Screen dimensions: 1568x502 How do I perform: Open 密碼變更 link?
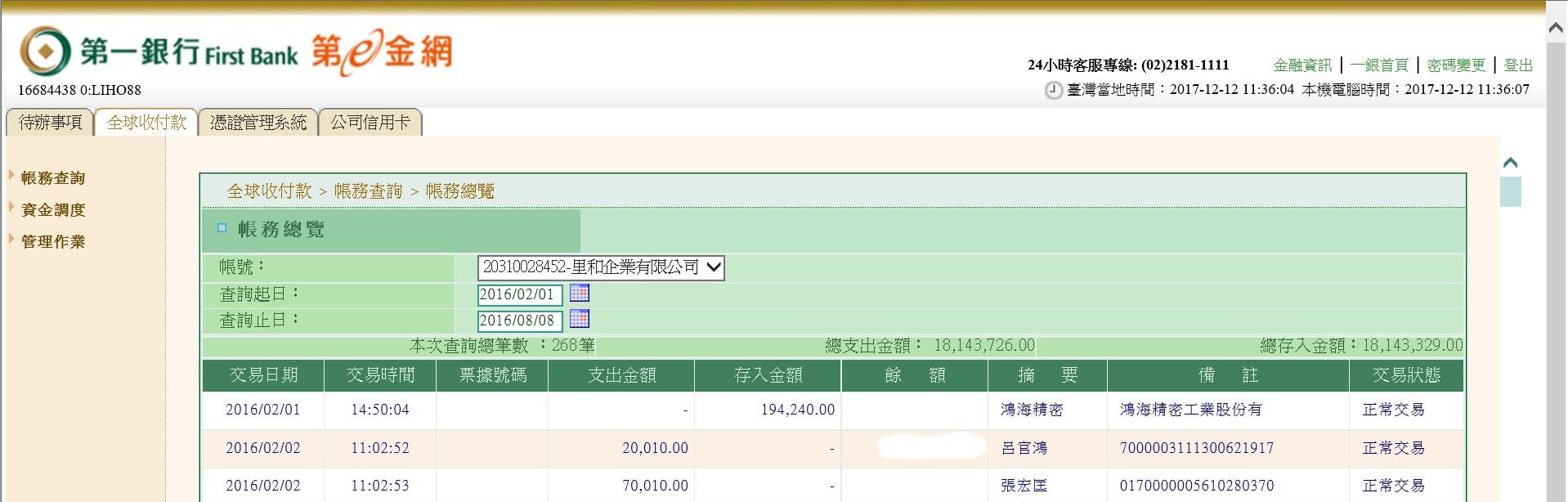[x=1456, y=65]
